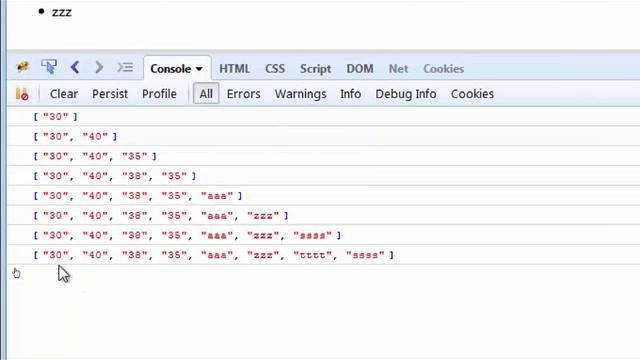Switch to the DOM tab
The width and height of the screenshot is (640, 360).
coord(360,69)
